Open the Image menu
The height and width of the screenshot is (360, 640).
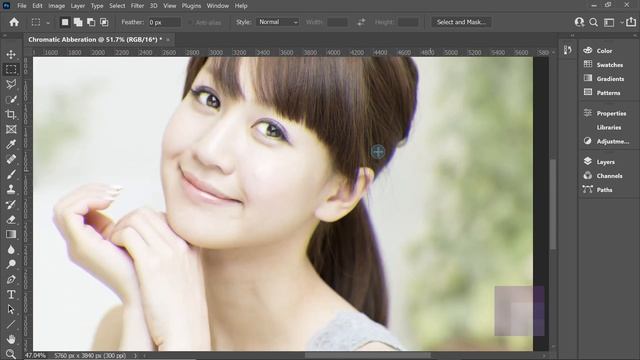(56, 6)
